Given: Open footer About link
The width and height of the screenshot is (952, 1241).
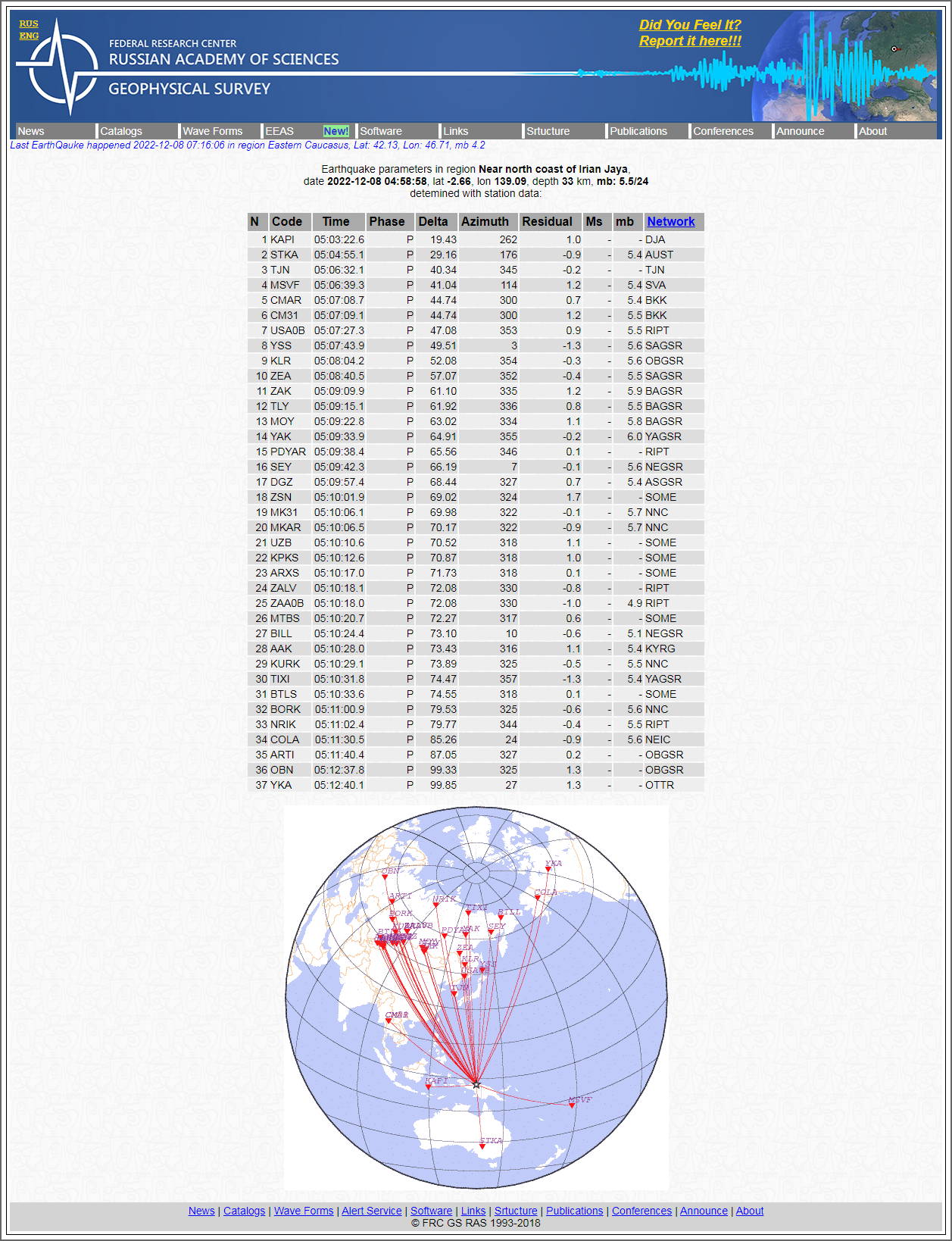Looking at the screenshot, I should pyautogui.click(x=750, y=1211).
